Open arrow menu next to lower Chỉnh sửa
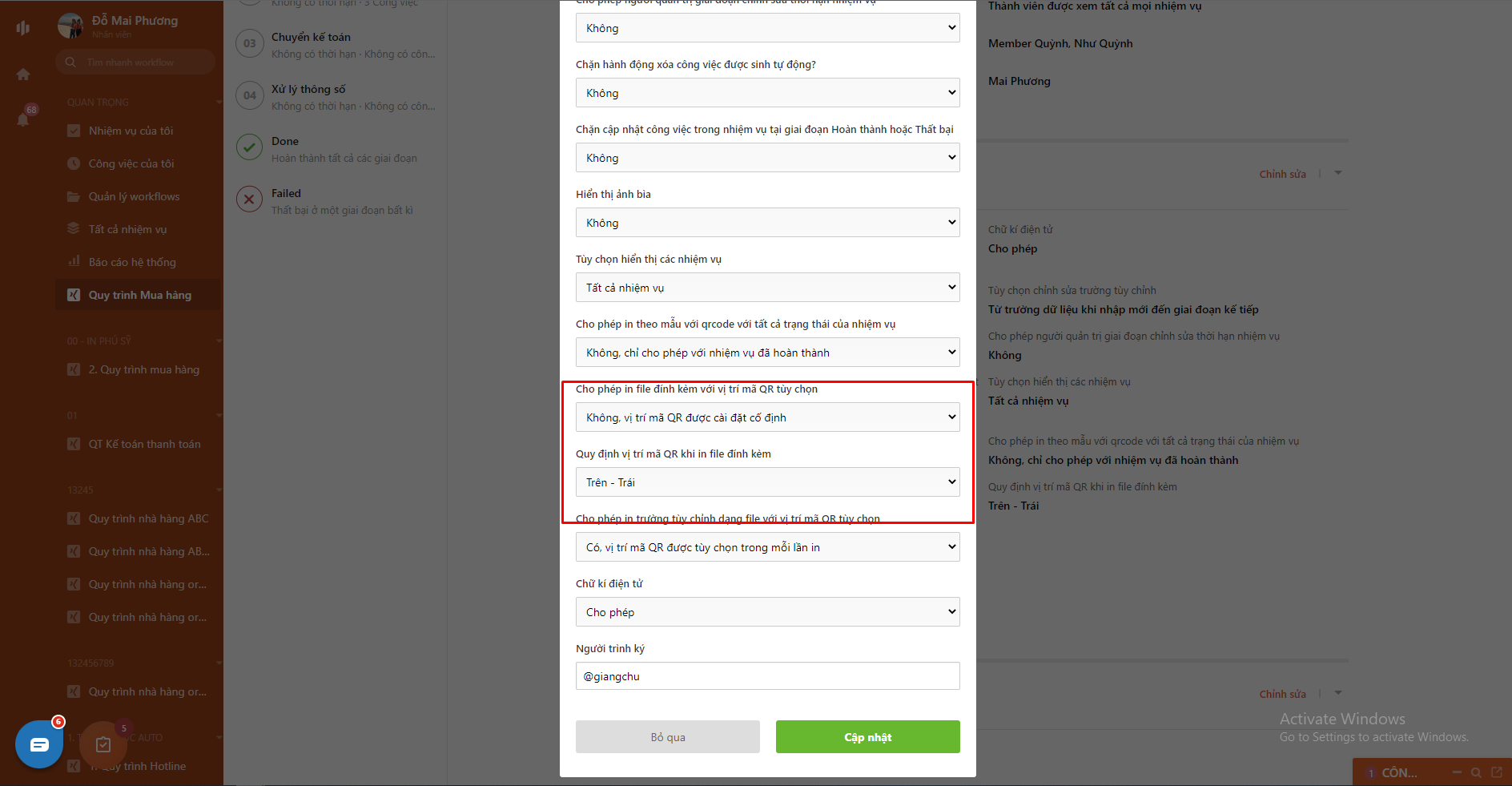The width and height of the screenshot is (1512, 786). (x=1338, y=693)
